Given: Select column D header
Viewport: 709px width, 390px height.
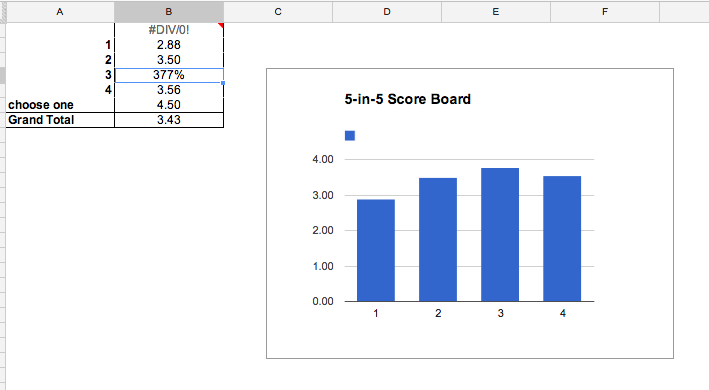Looking at the screenshot, I should [x=387, y=12].
